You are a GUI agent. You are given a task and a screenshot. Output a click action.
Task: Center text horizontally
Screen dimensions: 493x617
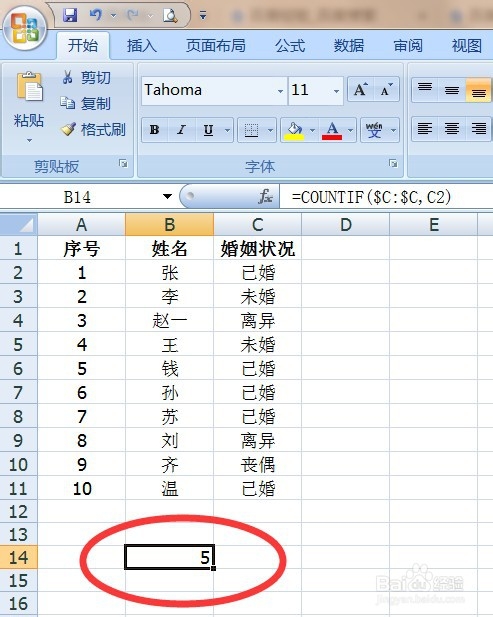[452, 129]
